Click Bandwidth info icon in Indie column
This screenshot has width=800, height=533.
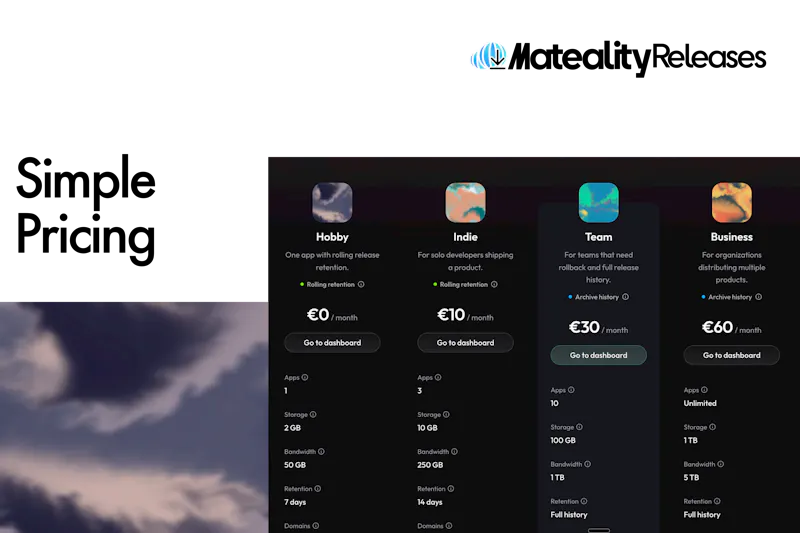click(x=455, y=451)
